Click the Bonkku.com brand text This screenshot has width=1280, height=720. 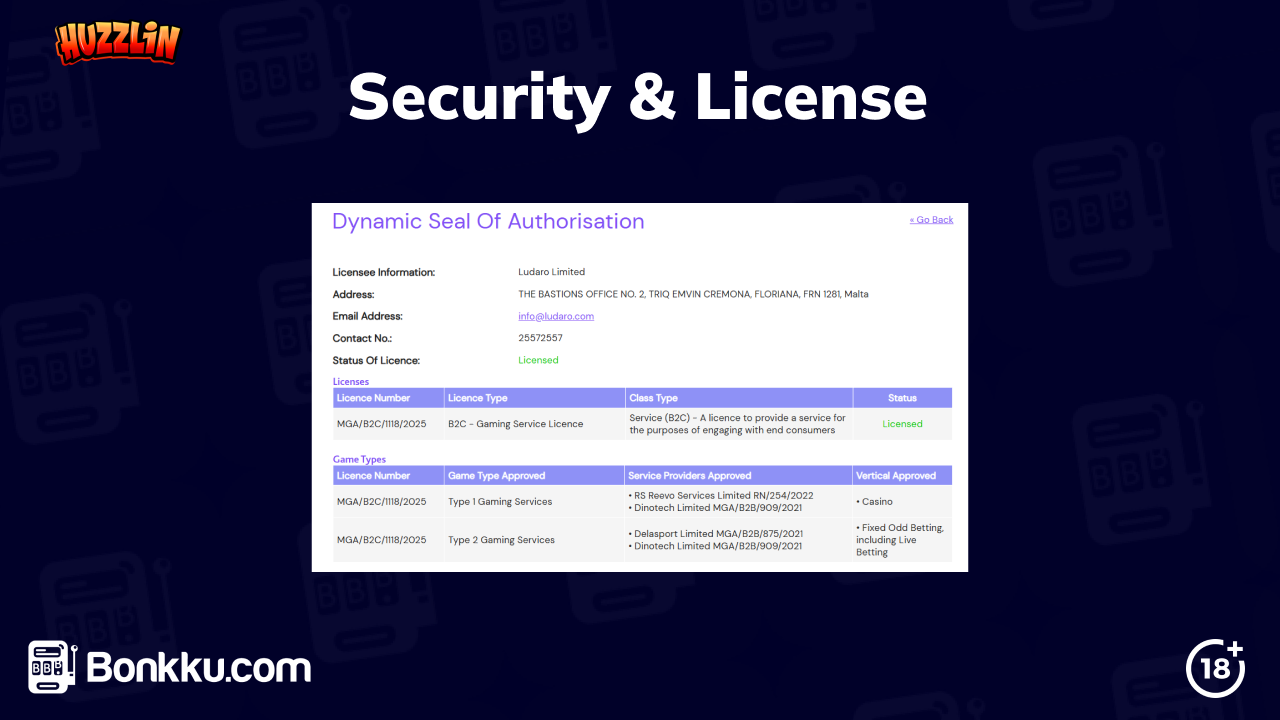coord(199,668)
